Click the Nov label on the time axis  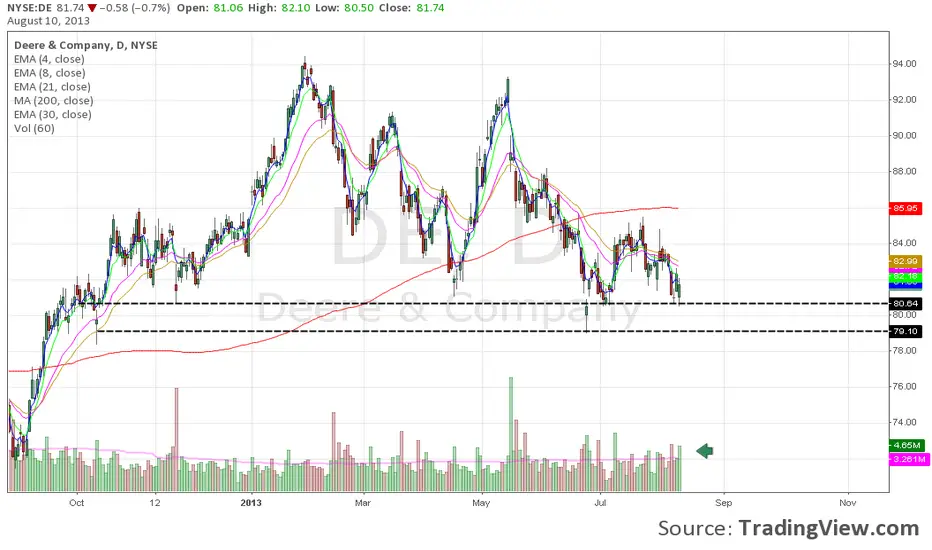point(848,502)
